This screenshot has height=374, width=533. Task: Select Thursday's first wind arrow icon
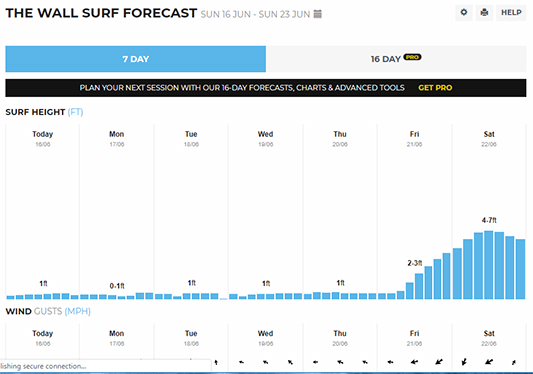pyautogui.click(x=315, y=362)
